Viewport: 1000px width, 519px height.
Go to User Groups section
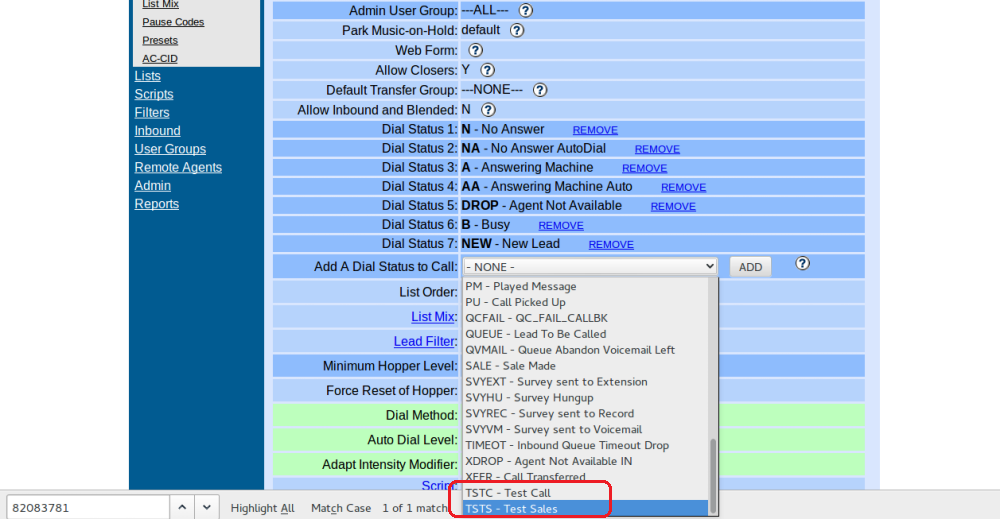pos(170,149)
